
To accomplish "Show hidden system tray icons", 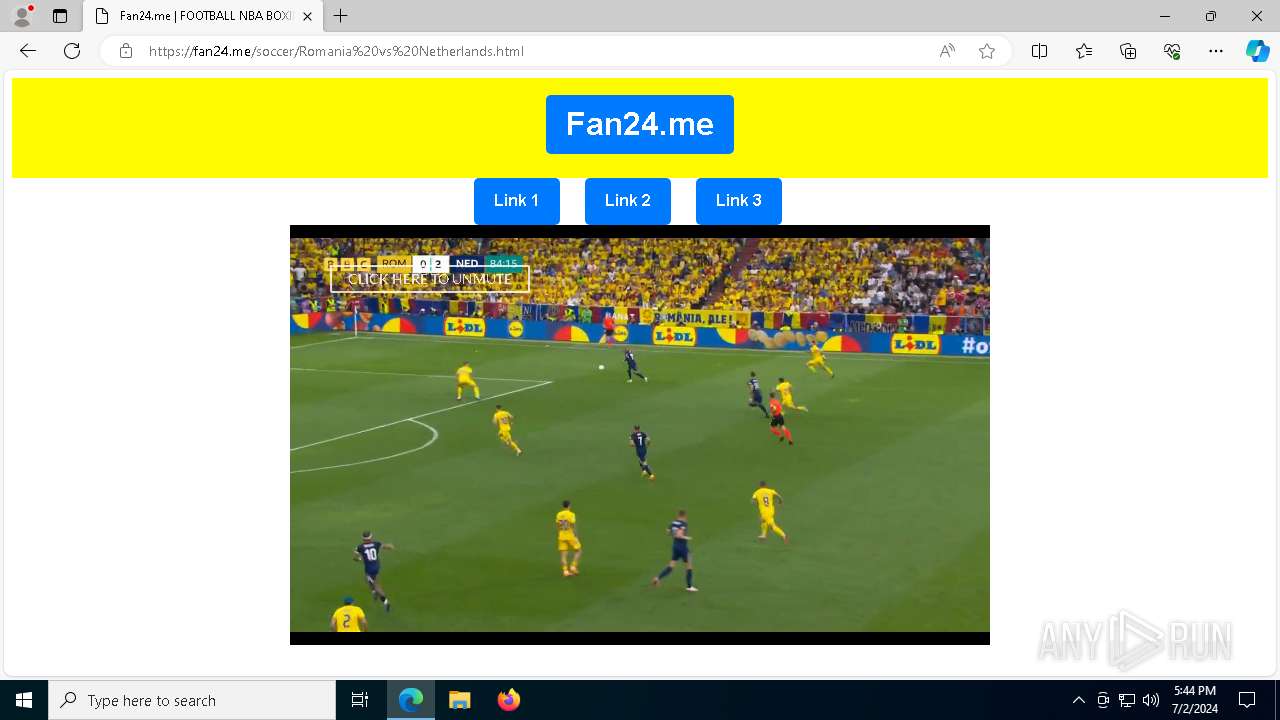I will [1078, 700].
